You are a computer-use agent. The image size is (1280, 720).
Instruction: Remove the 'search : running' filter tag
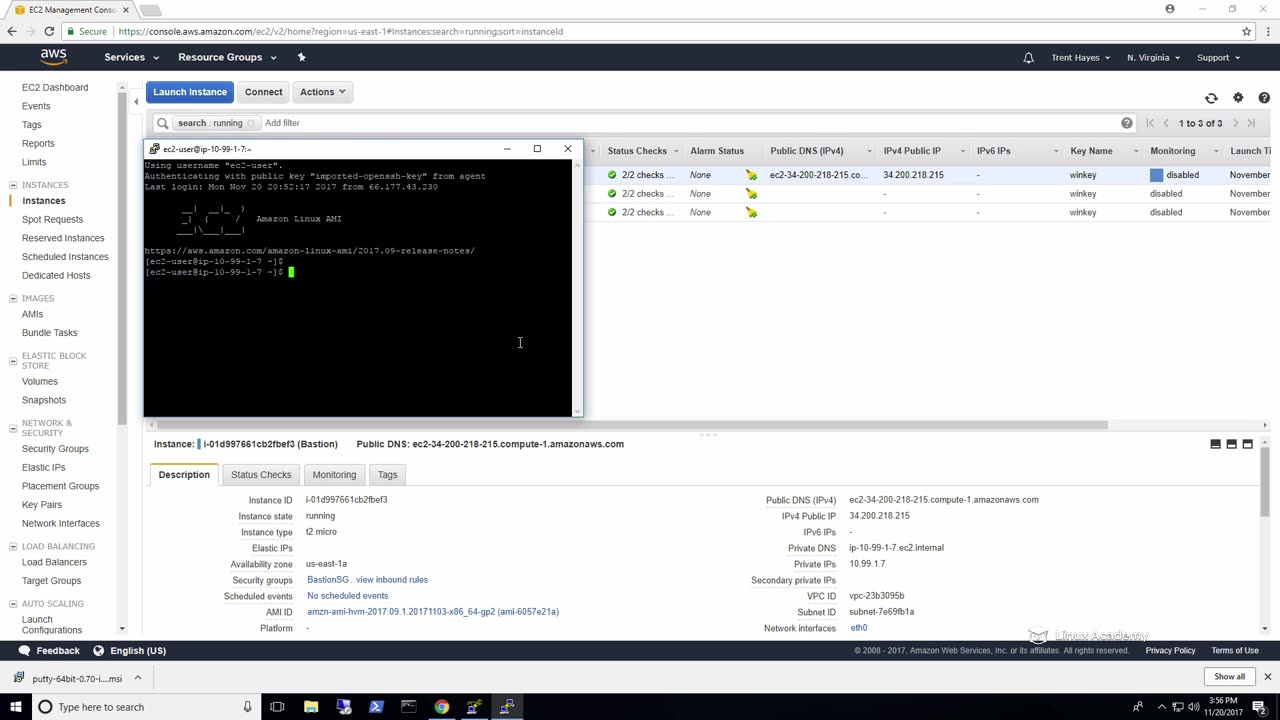(x=251, y=123)
